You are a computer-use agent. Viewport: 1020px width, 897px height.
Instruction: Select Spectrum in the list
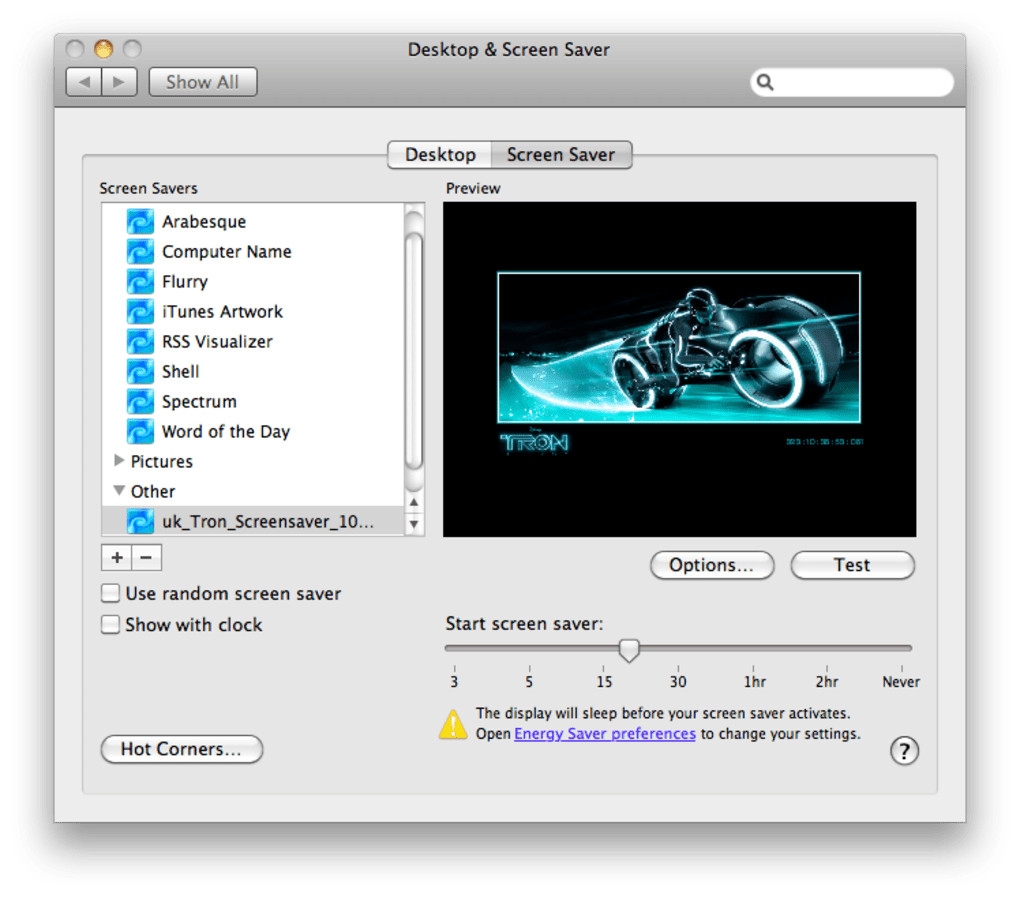tap(199, 401)
